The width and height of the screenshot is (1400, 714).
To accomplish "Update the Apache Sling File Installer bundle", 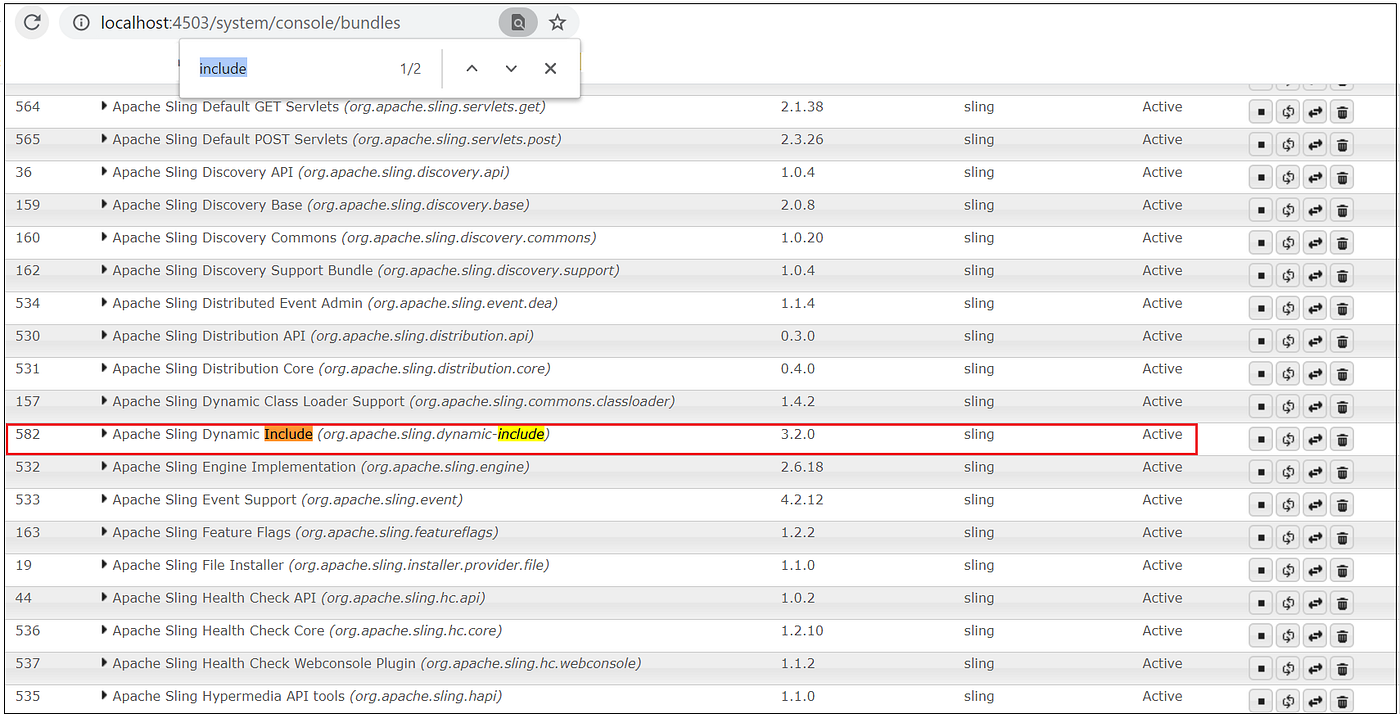I will (x=1315, y=569).
